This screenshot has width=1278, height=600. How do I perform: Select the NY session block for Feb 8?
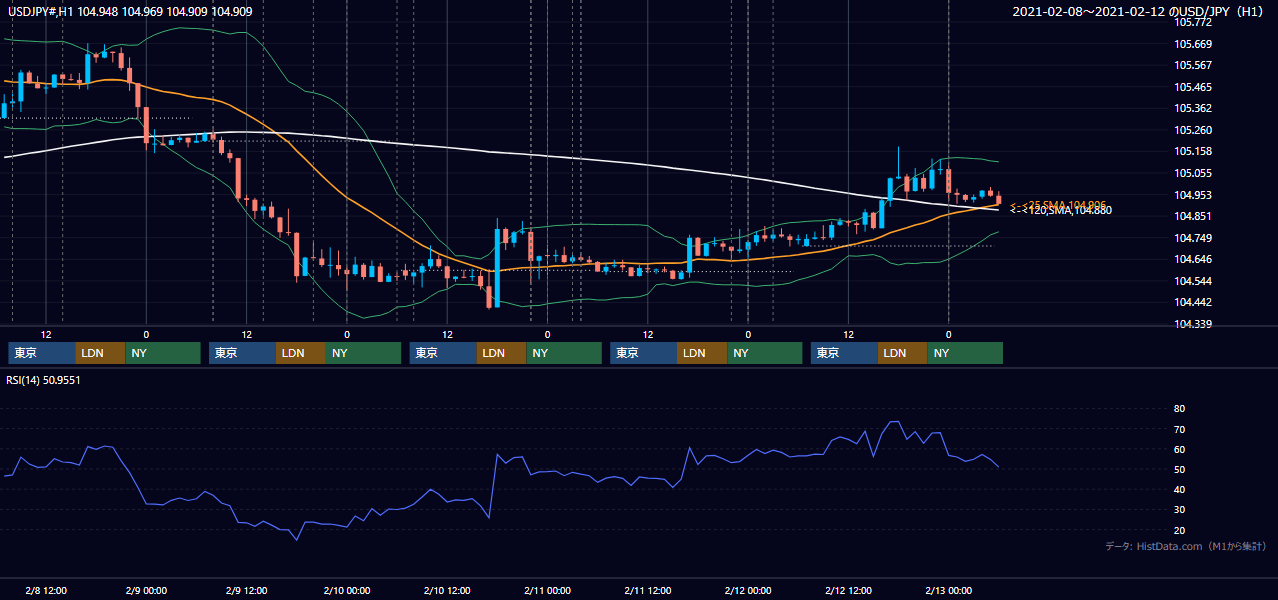pos(163,353)
